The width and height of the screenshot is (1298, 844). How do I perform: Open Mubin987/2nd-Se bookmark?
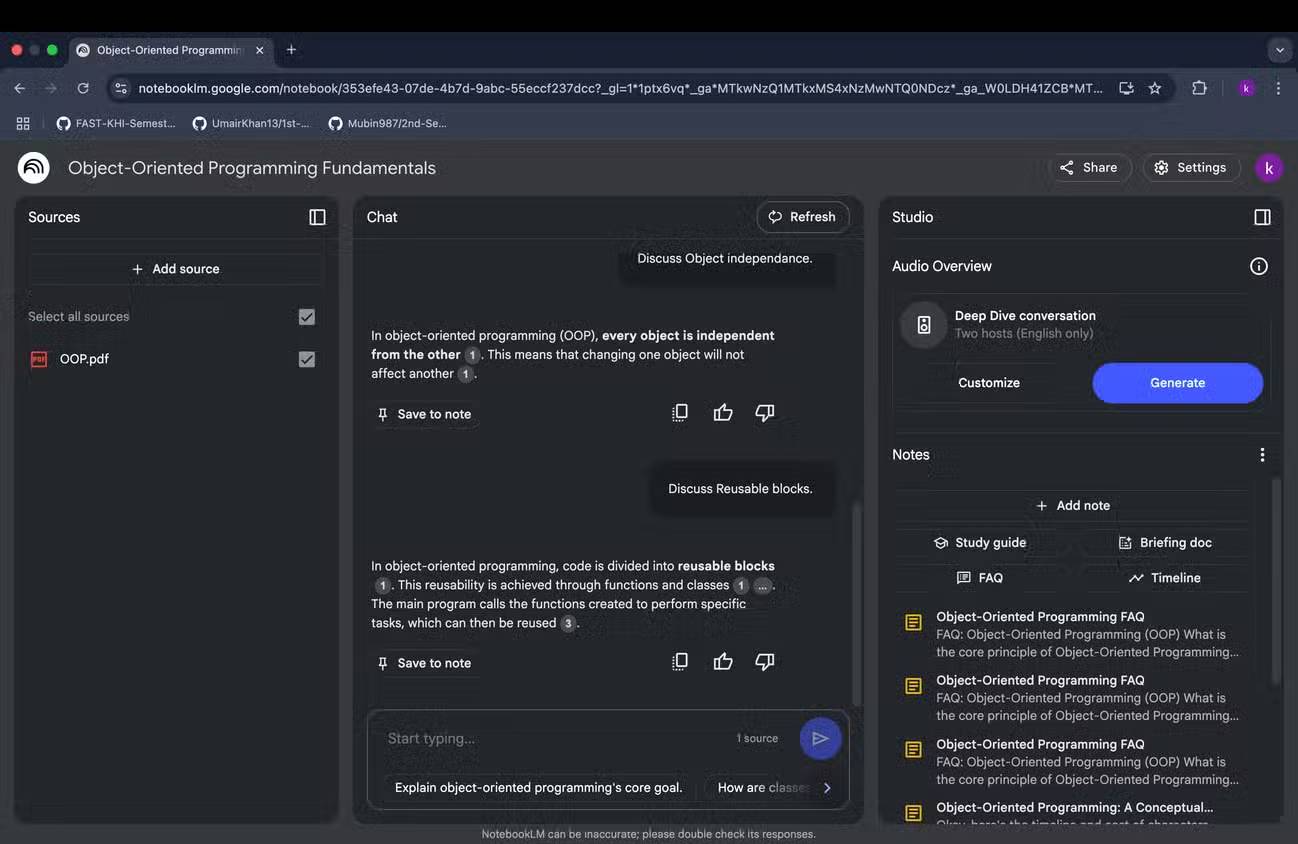coord(387,123)
